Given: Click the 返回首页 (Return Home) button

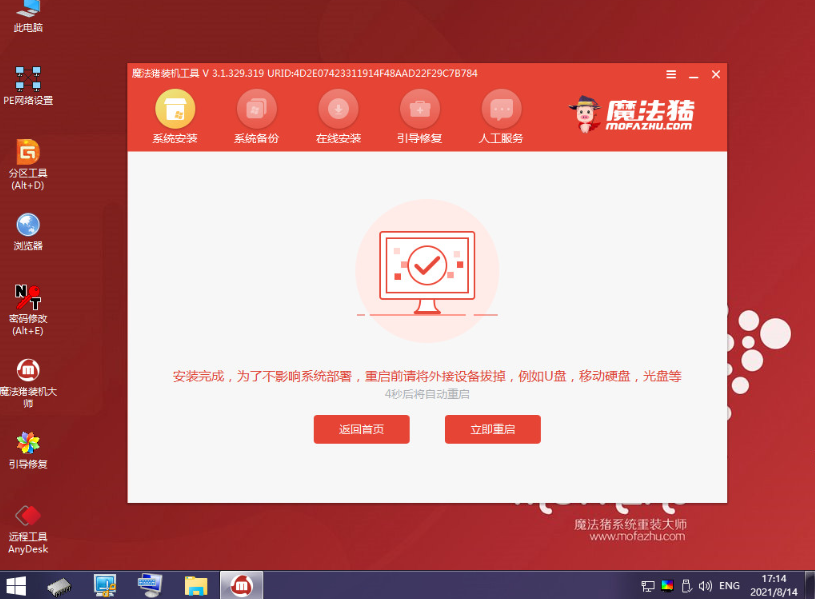Looking at the screenshot, I should coord(362,428).
